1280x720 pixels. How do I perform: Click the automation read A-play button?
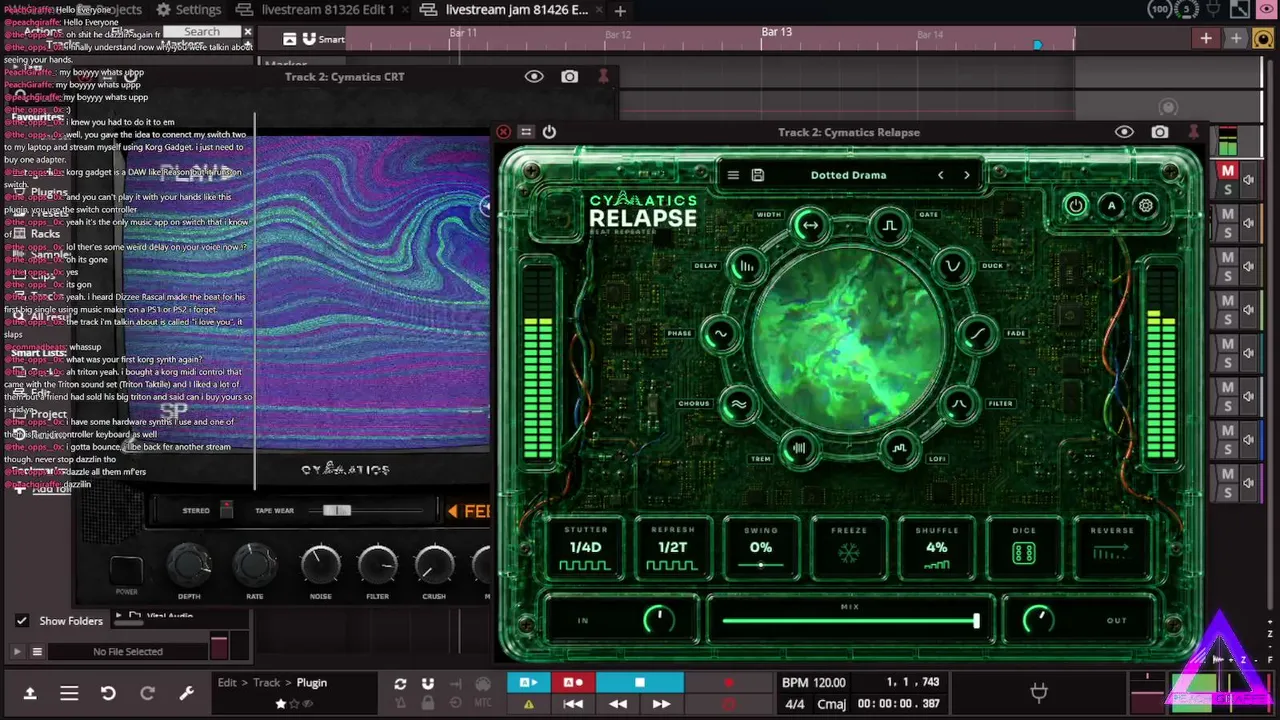[529, 683]
